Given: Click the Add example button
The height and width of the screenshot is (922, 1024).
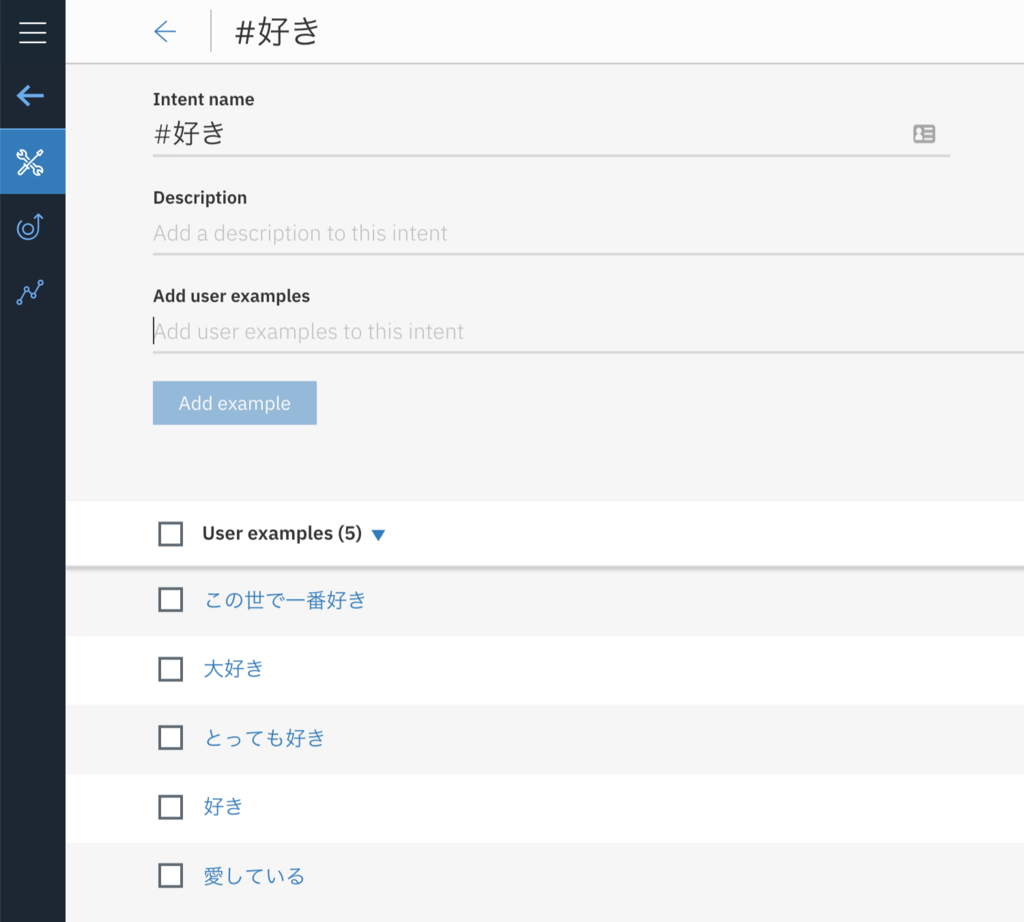Looking at the screenshot, I should pyautogui.click(x=234, y=403).
